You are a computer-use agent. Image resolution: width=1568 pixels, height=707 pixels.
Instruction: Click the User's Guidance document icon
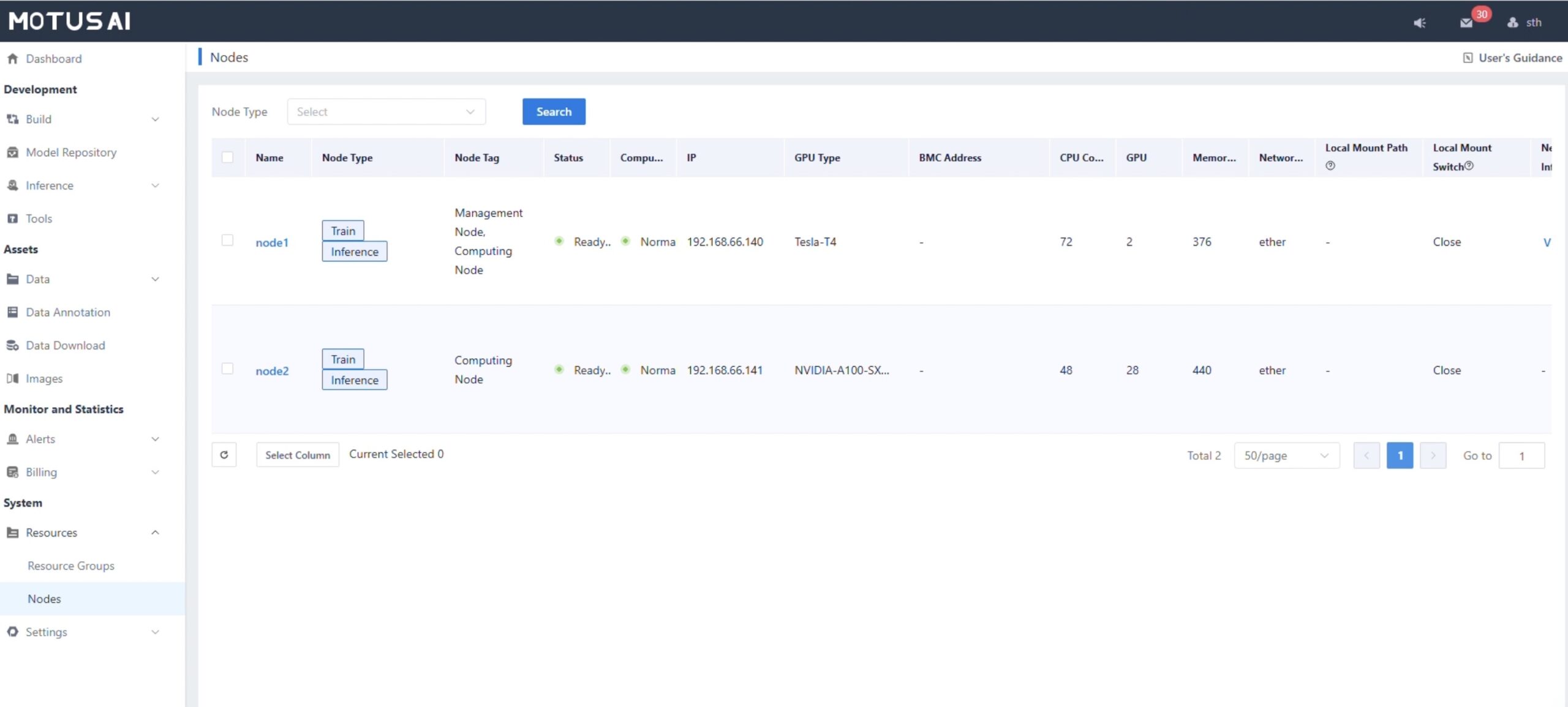click(1468, 58)
